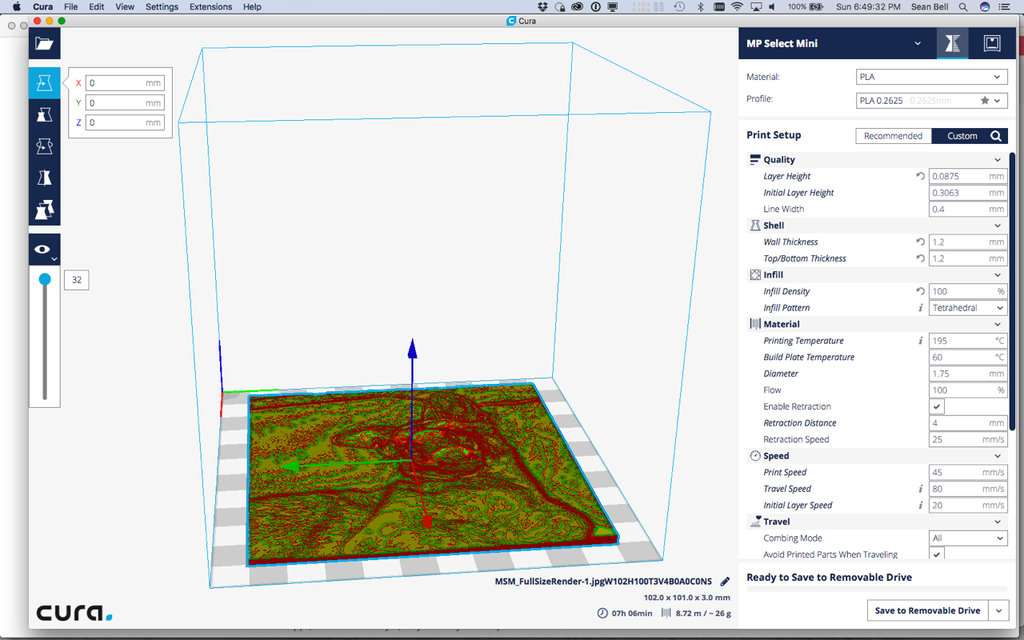Open the Edit menu

pos(97,7)
